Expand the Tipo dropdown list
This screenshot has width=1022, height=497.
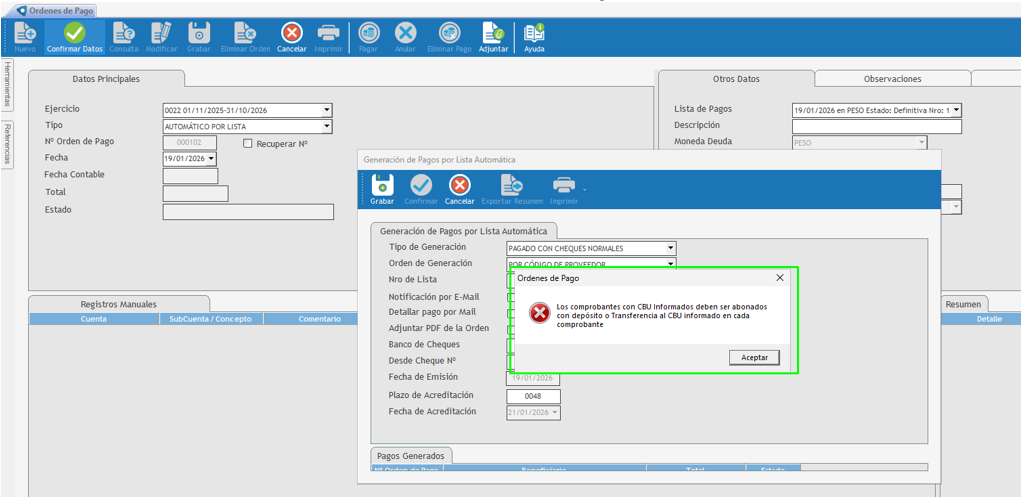pyautogui.click(x=326, y=127)
